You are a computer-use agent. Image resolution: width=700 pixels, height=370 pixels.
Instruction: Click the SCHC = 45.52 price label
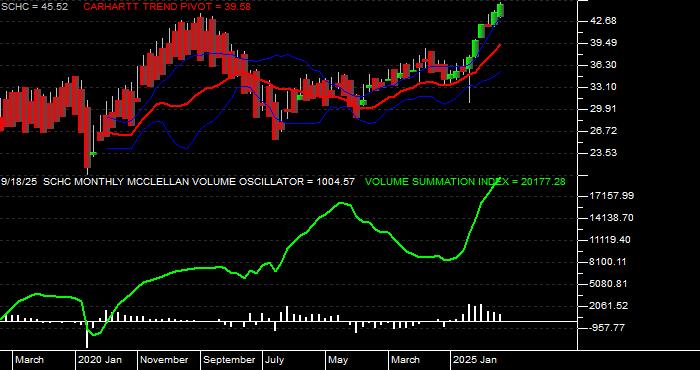pos(34,7)
